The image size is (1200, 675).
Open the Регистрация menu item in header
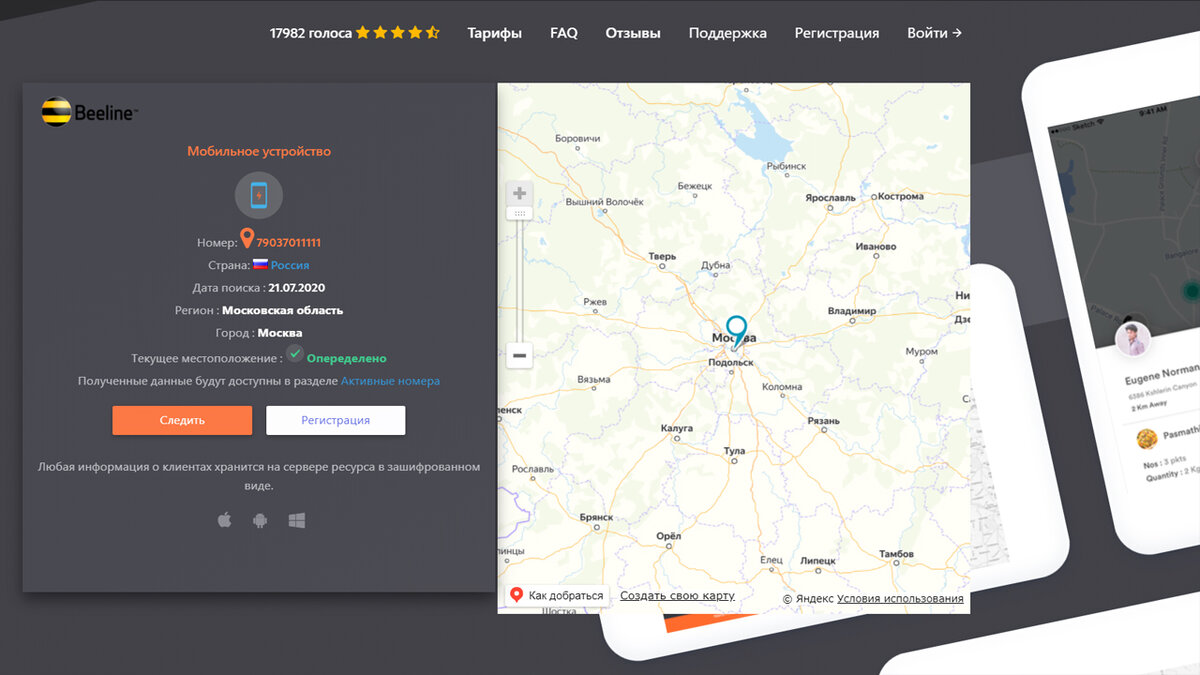click(x=837, y=33)
